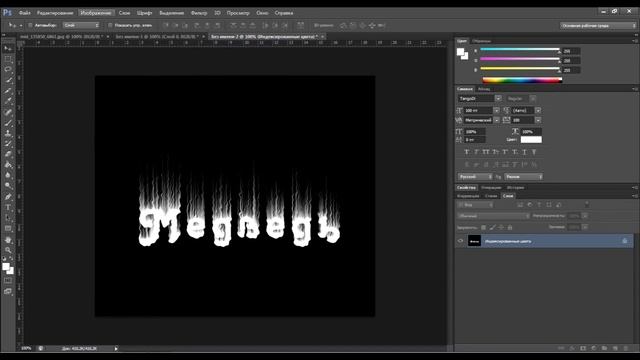Image resolution: width=640 pixels, height=360 pixels.
Task: Switch to Абзац panel tab
Action: 484,89
